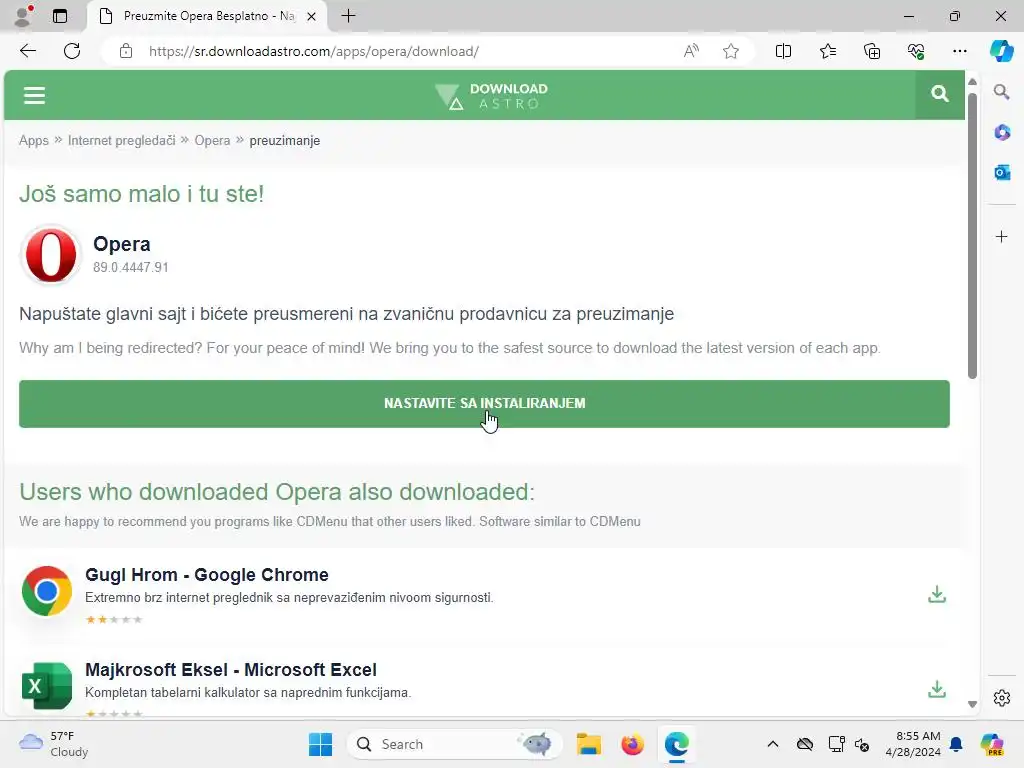Screen dimensions: 1024x768
Task: Click the Apps breadcrumb link
Action: (34, 140)
